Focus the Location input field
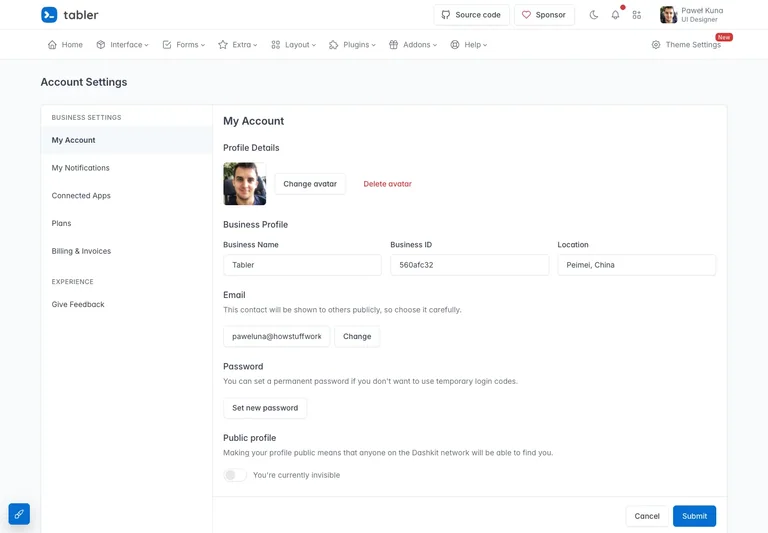768x533 pixels. click(x=637, y=265)
